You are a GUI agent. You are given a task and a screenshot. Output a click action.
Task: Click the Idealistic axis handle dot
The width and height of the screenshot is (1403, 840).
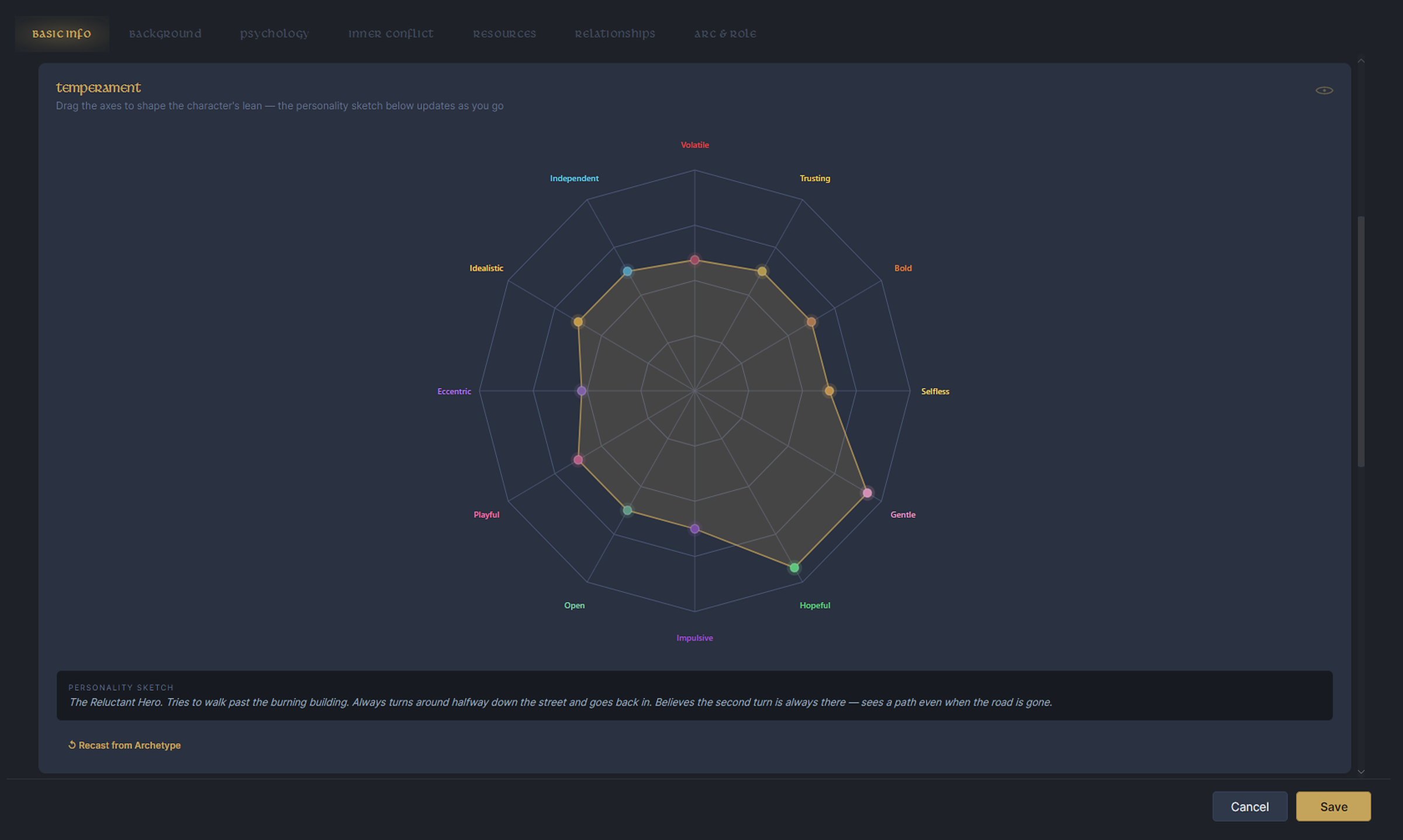click(x=578, y=322)
